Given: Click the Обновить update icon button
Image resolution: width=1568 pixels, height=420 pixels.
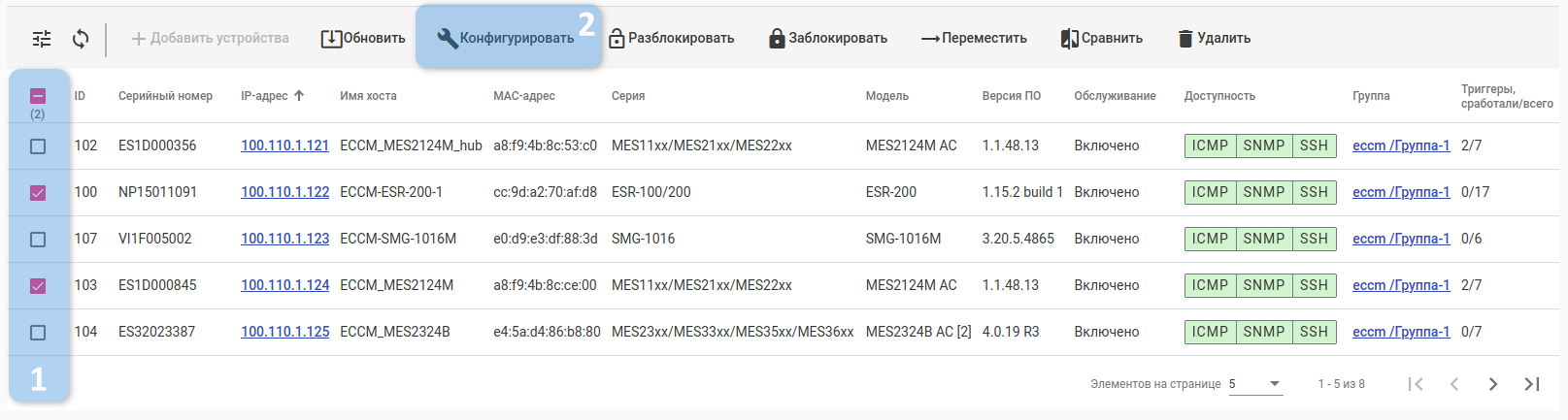Looking at the screenshot, I should [363, 39].
